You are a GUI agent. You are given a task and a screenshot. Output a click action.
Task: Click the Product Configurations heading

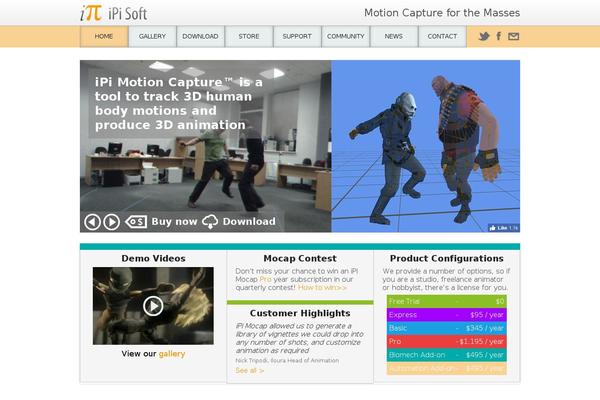(447, 258)
